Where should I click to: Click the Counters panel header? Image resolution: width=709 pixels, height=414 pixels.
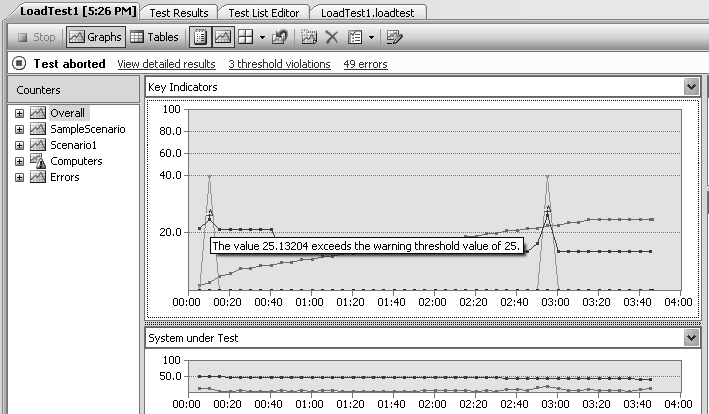pyautogui.click(x=74, y=90)
